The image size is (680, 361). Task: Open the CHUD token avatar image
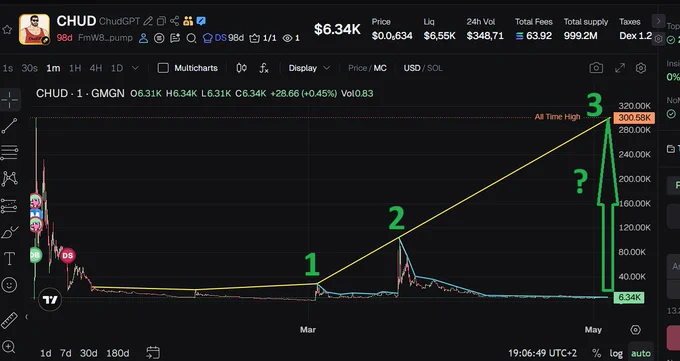[x=34, y=30]
